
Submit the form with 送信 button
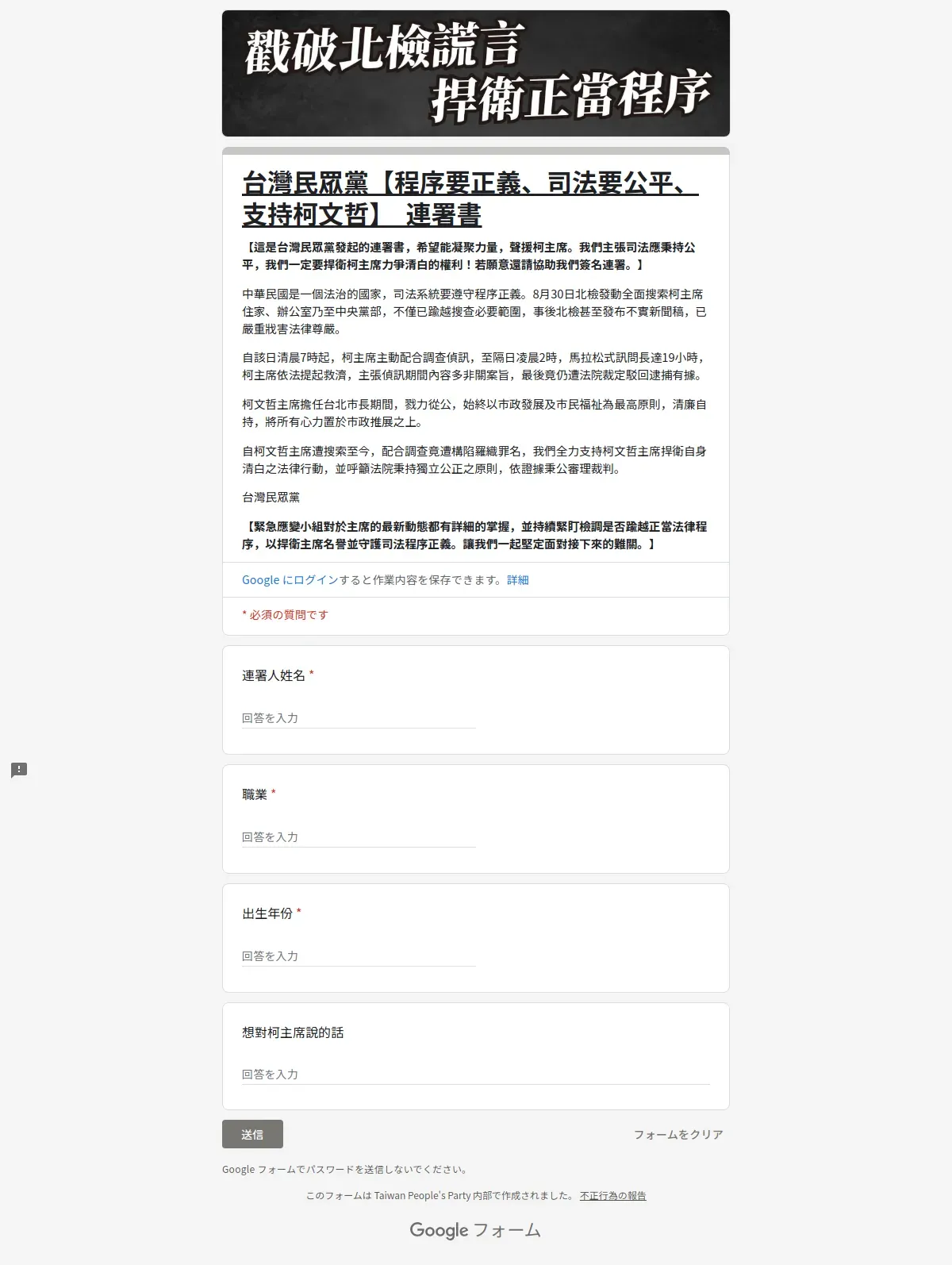coord(252,1134)
